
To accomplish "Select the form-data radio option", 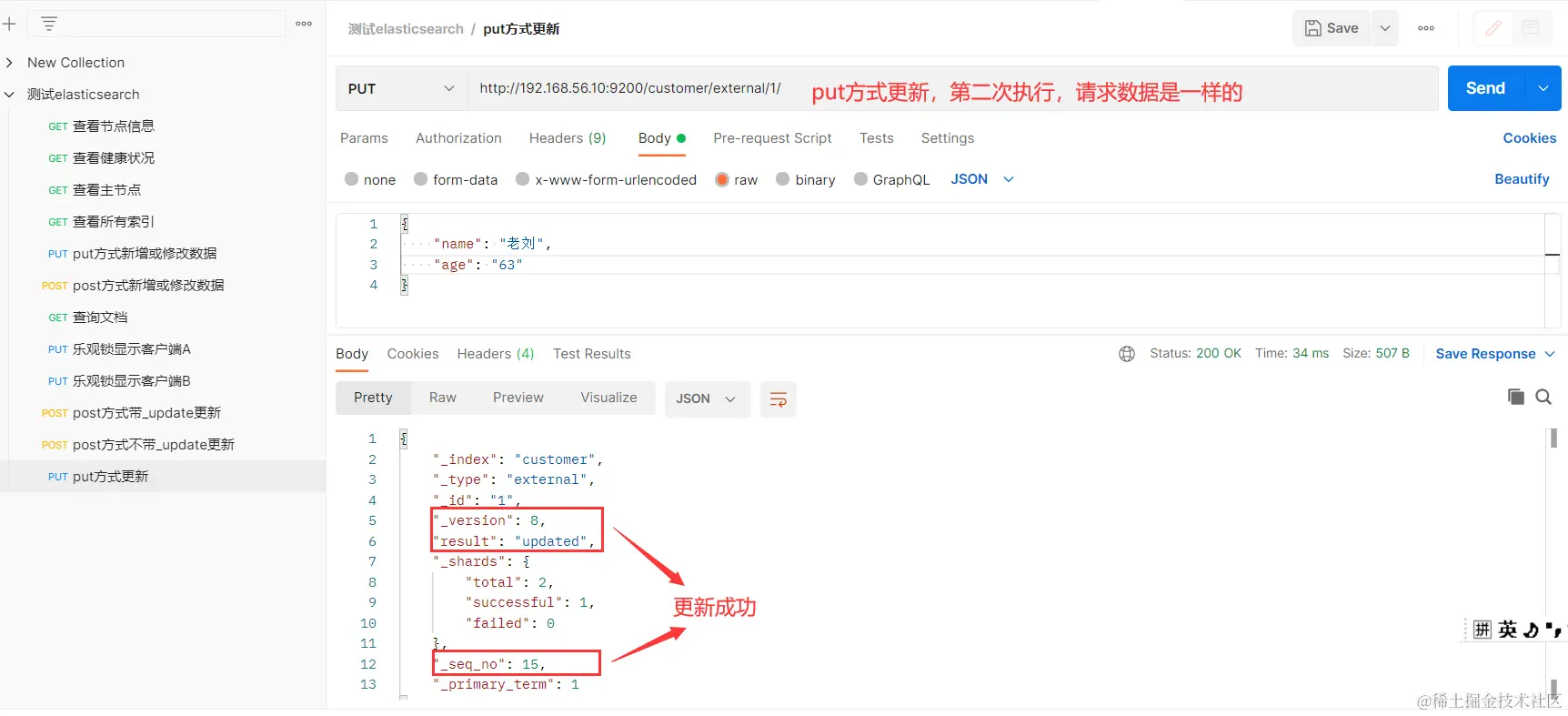I will click(420, 179).
